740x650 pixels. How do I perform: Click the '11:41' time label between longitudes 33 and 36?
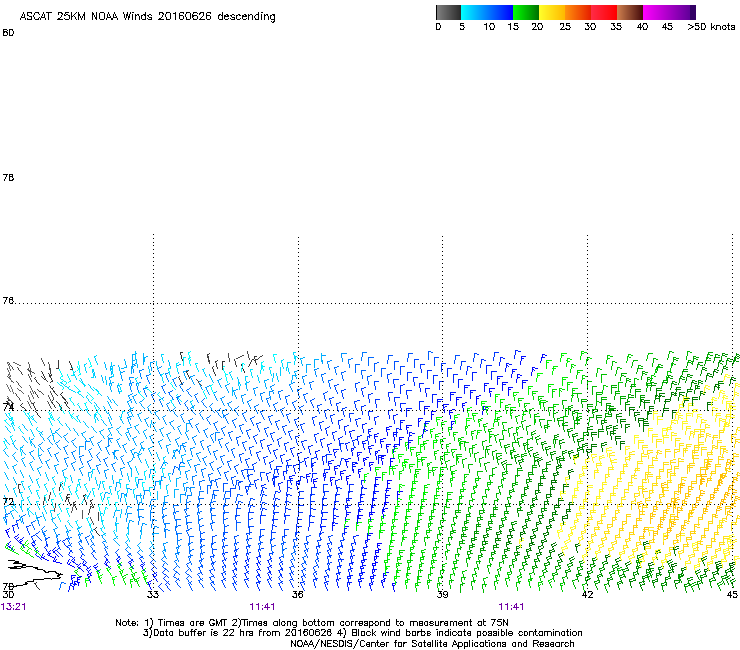coord(262,607)
